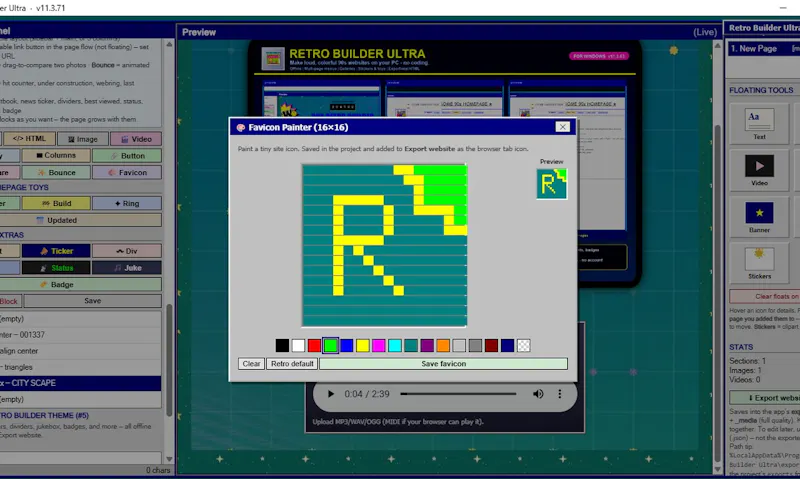Image resolution: width=800 pixels, height=479 pixels.
Task: Close the Favicon Painter dialog
Action: coord(562,127)
